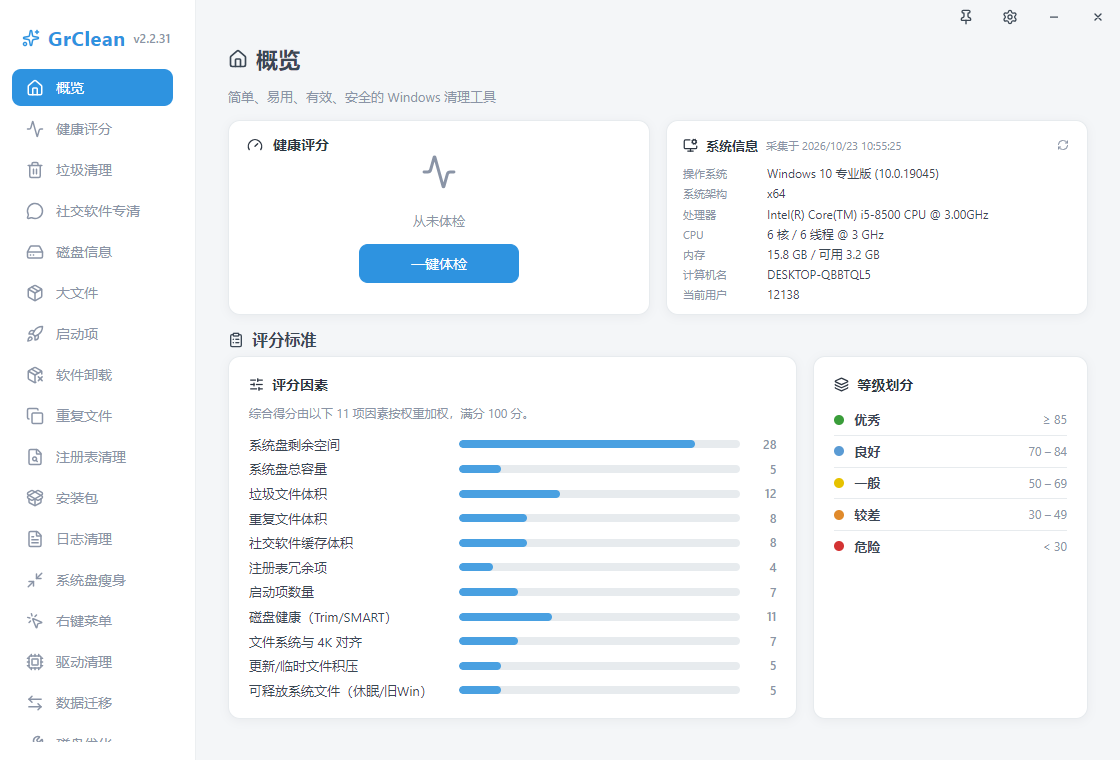Image resolution: width=1120 pixels, height=760 pixels.
Task: Click the 大文件 cube icon
Action: (35, 293)
